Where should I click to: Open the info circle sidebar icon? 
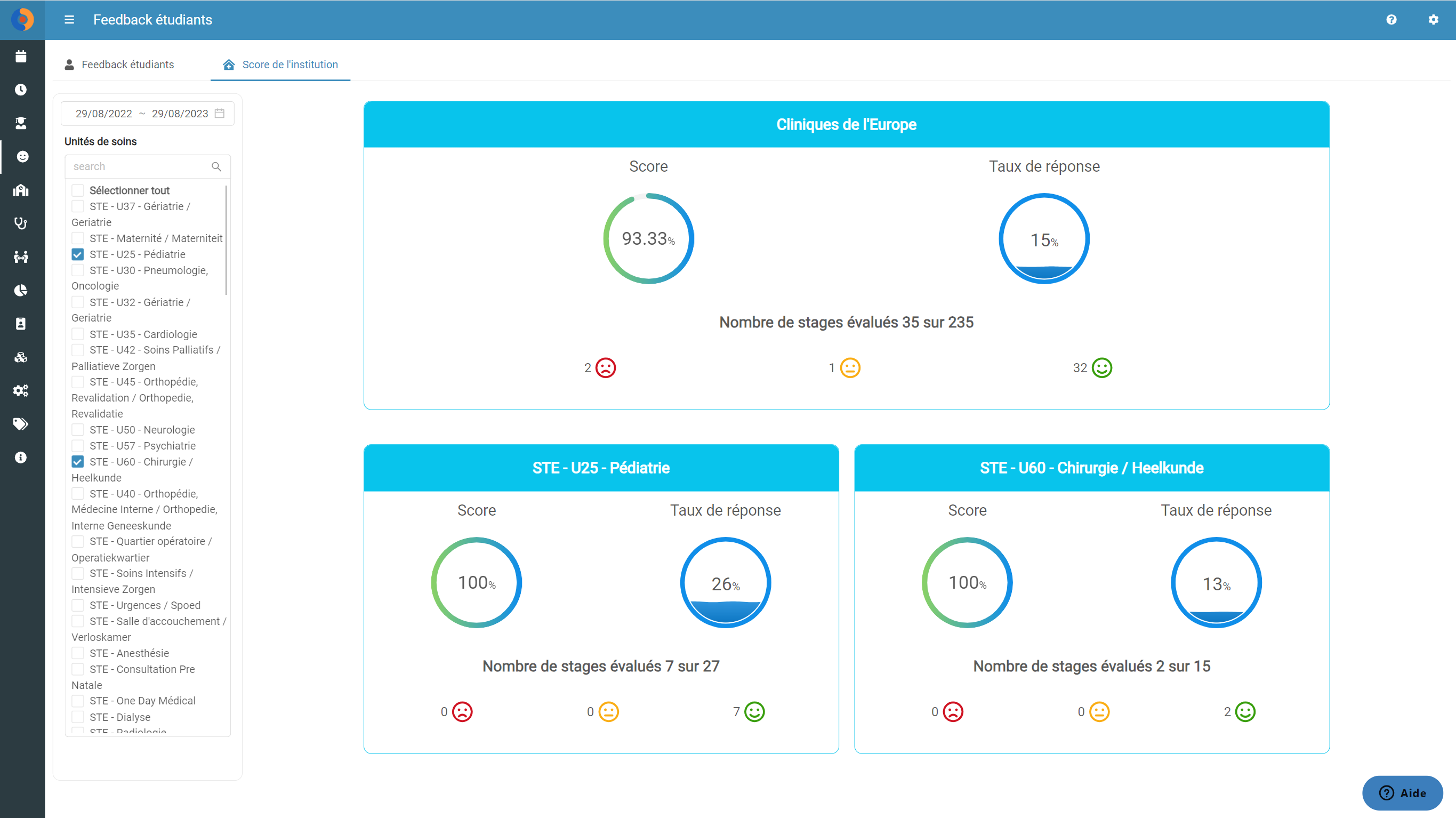tap(21, 457)
